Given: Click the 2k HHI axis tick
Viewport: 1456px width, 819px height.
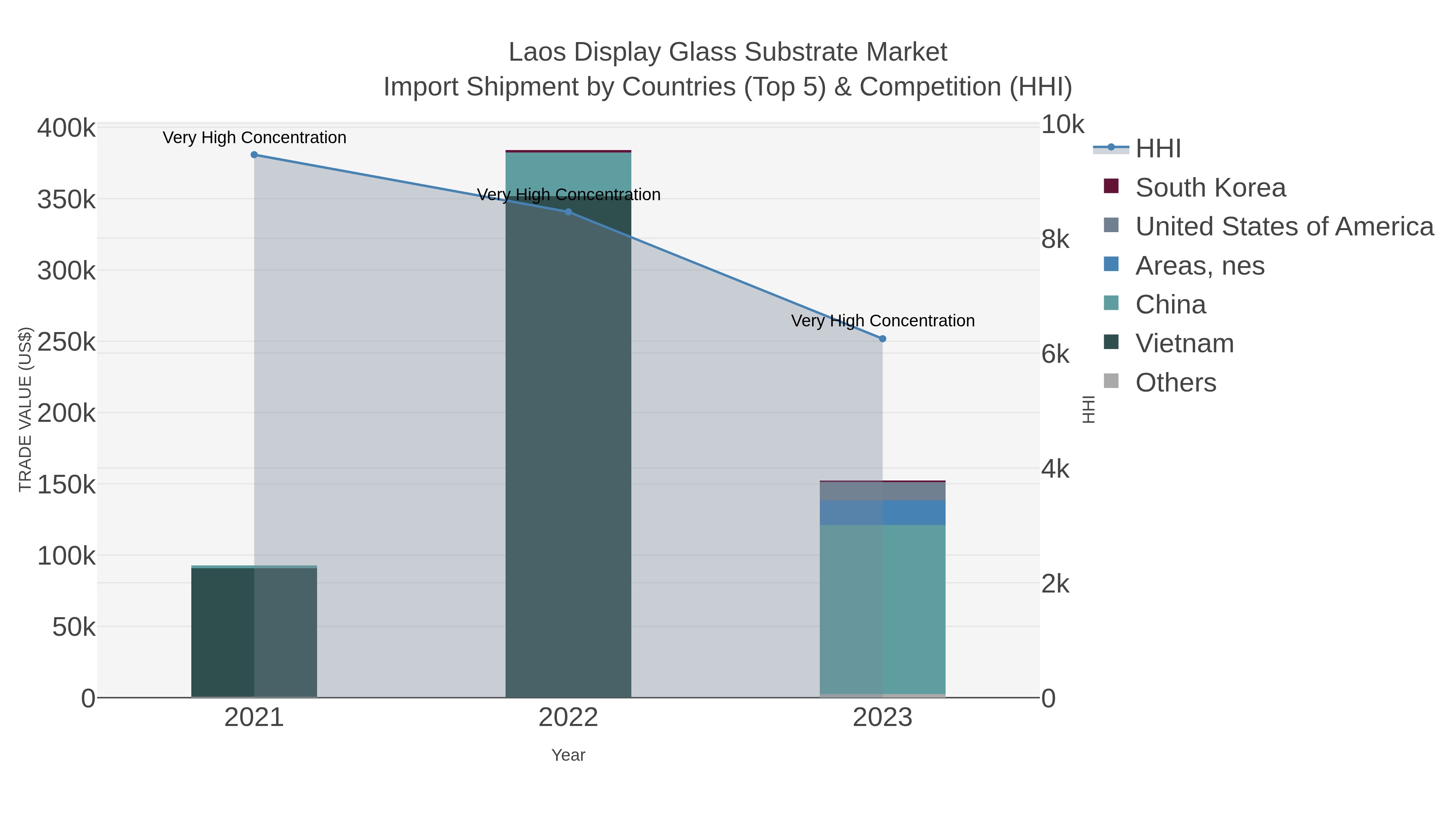Looking at the screenshot, I should 1055,584.
